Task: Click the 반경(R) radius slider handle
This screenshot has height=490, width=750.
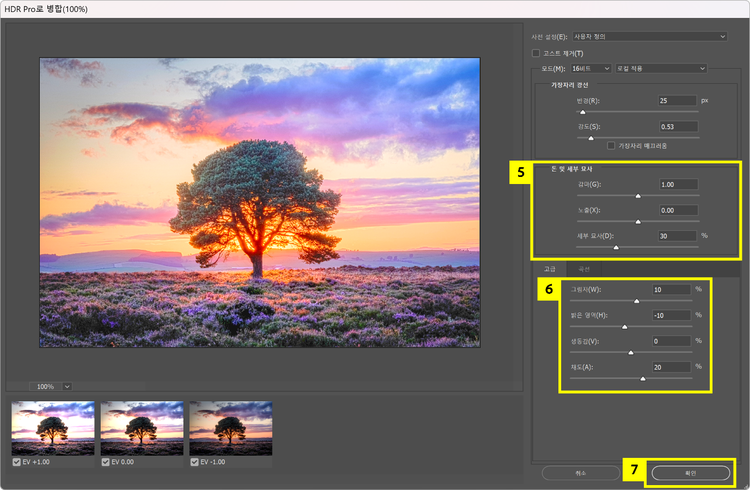Action: pos(583,112)
